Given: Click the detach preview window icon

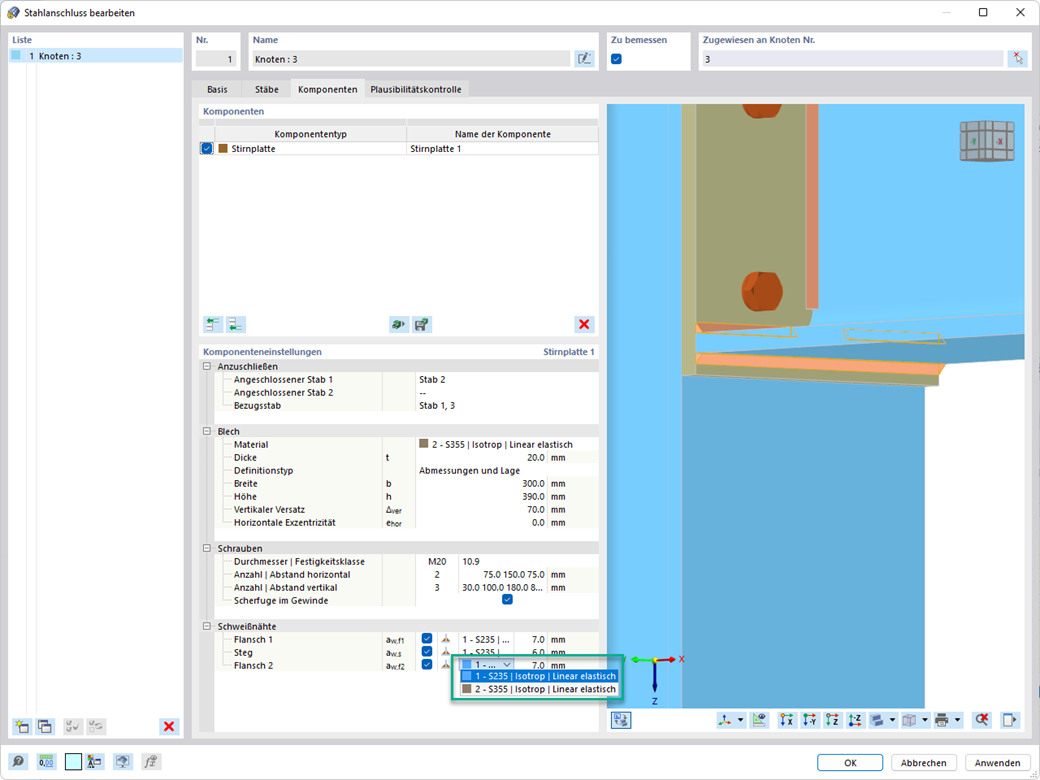Looking at the screenshot, I should click(x=1009, y=720).
